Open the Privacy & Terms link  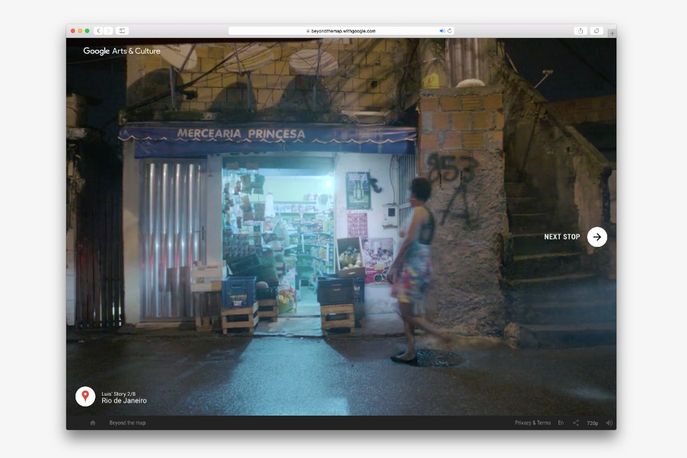(x=532, y=423)
